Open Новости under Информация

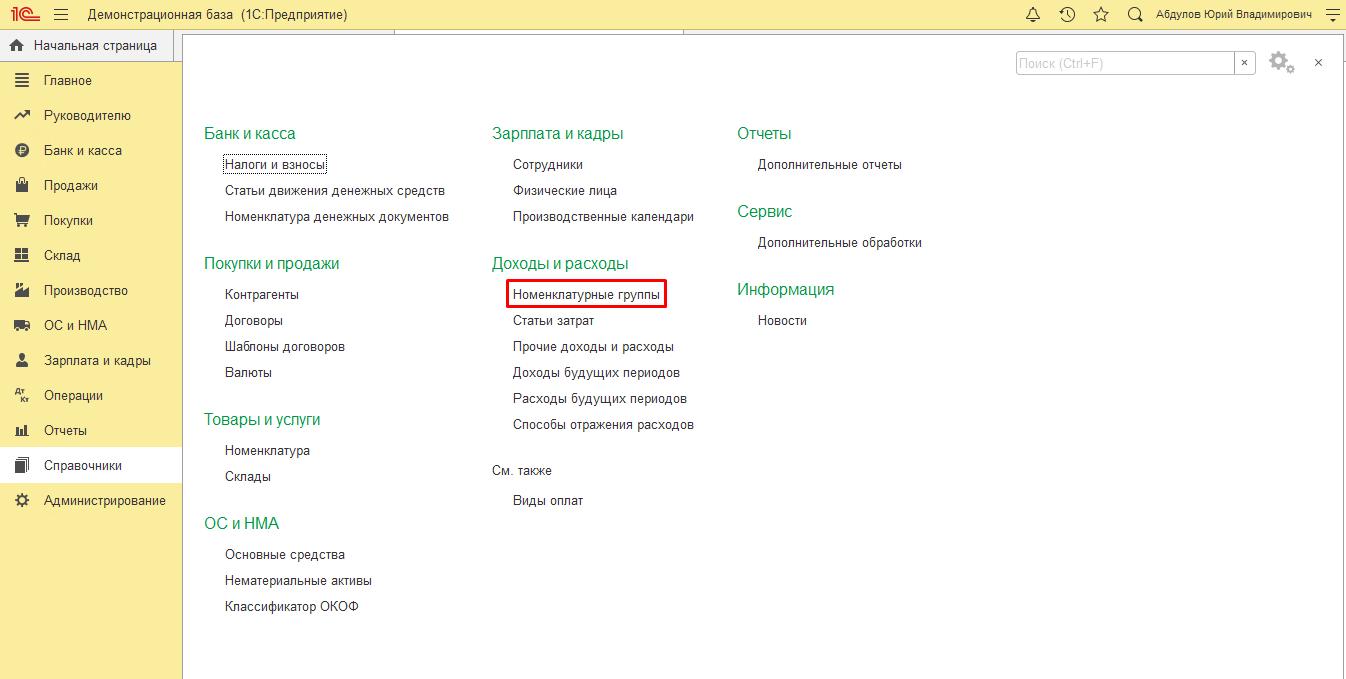coord(782,320)
